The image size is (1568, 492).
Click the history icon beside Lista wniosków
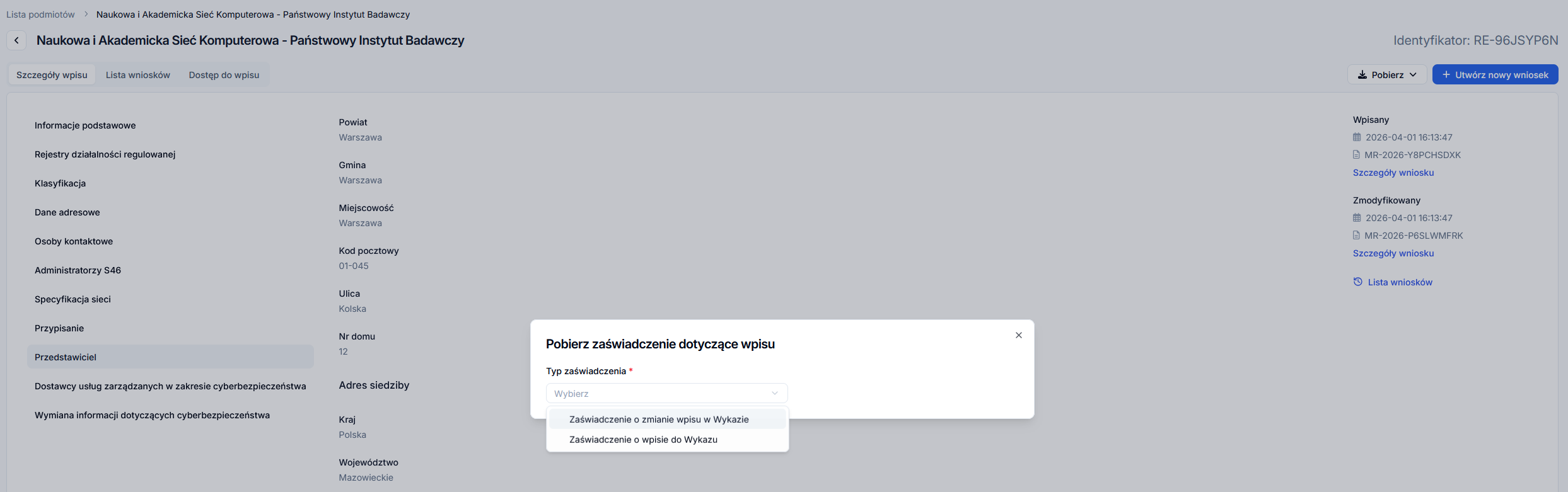click(1357, 282)
